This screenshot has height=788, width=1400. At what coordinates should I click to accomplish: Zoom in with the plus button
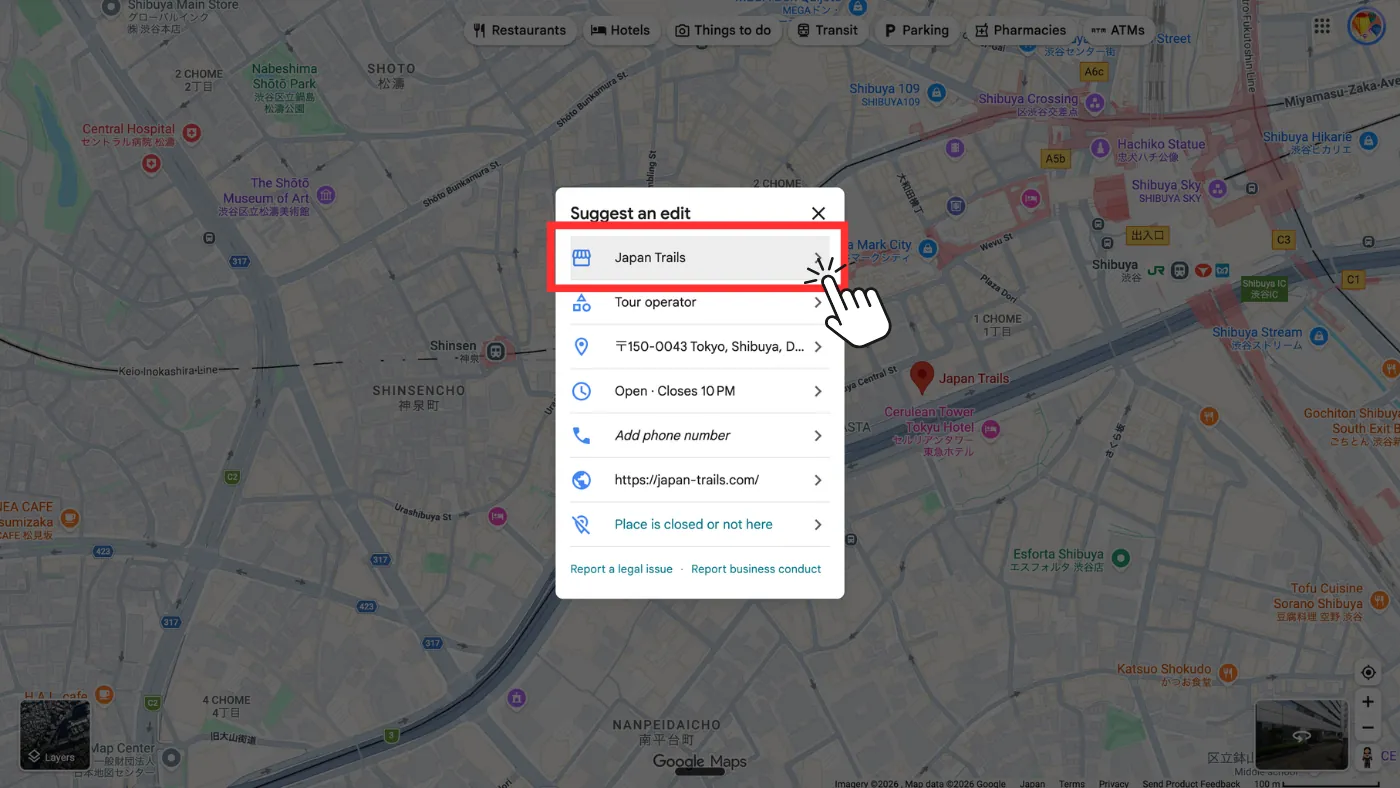[1368, 702]
